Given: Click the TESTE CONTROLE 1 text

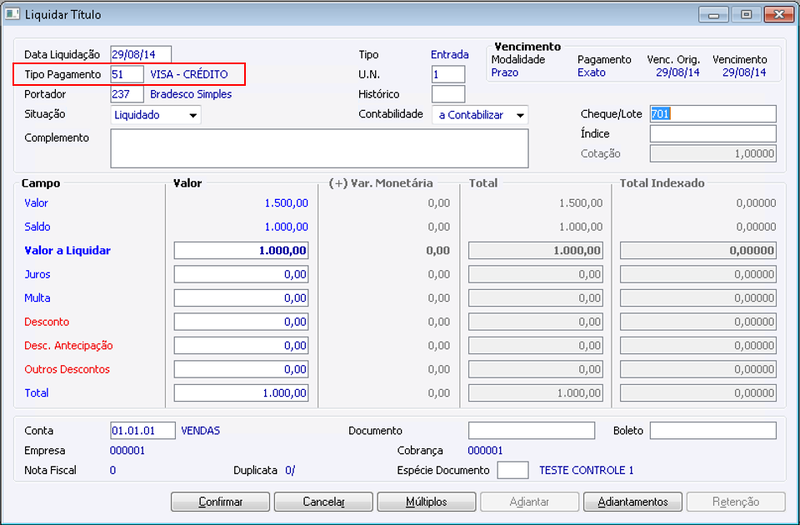Looking at the screenshot, I should (x=586, y=470).
